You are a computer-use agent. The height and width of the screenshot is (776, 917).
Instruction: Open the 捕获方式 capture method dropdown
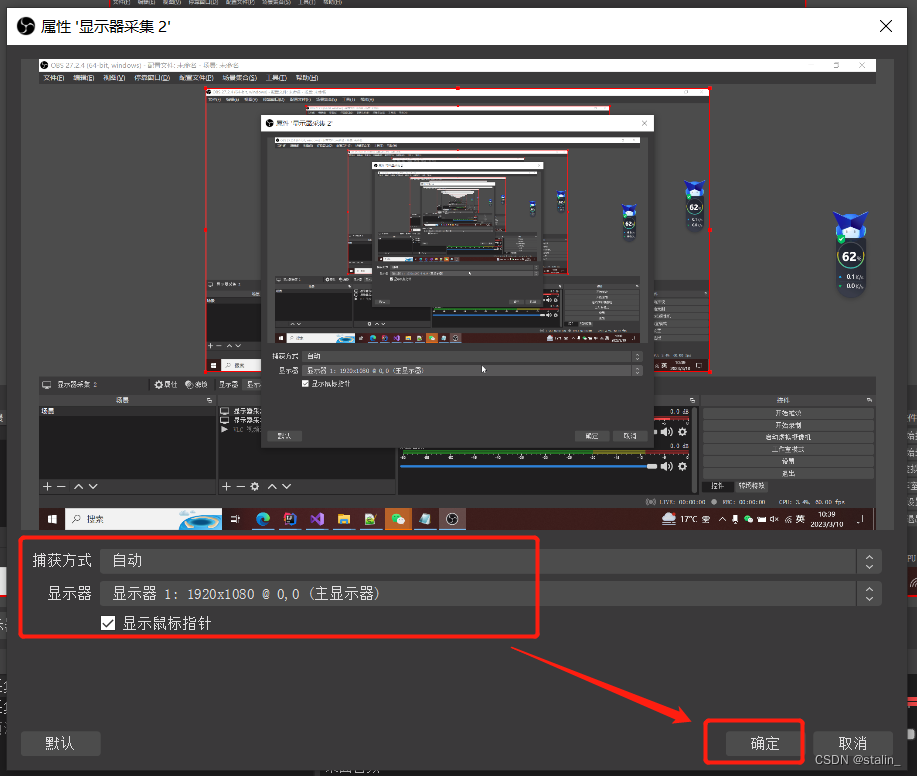480,561
